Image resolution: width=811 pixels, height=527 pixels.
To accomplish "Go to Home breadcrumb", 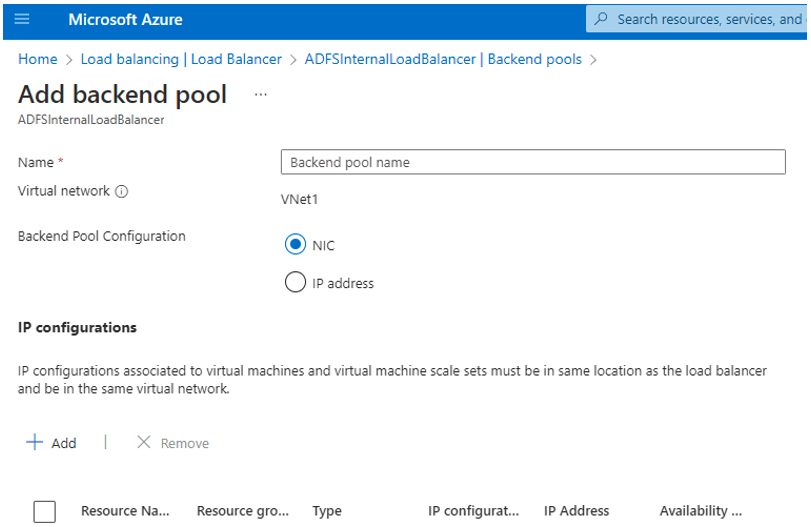I will (38, 59).
